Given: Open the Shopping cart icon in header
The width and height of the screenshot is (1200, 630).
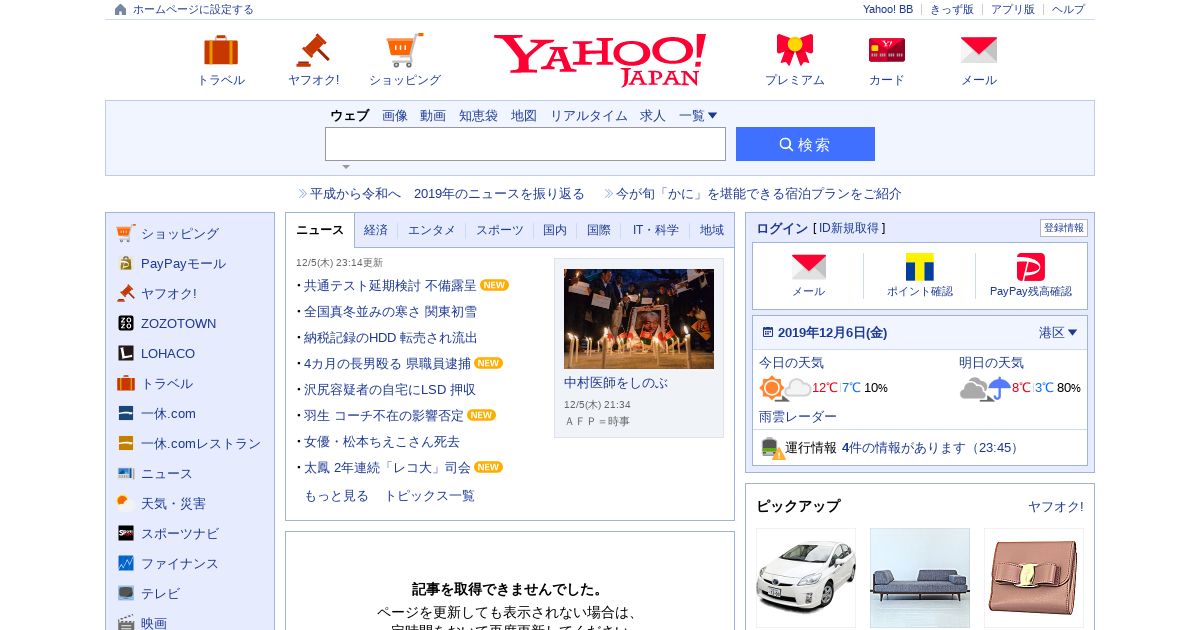Looking at the screenshot, I should coord(405,50).
